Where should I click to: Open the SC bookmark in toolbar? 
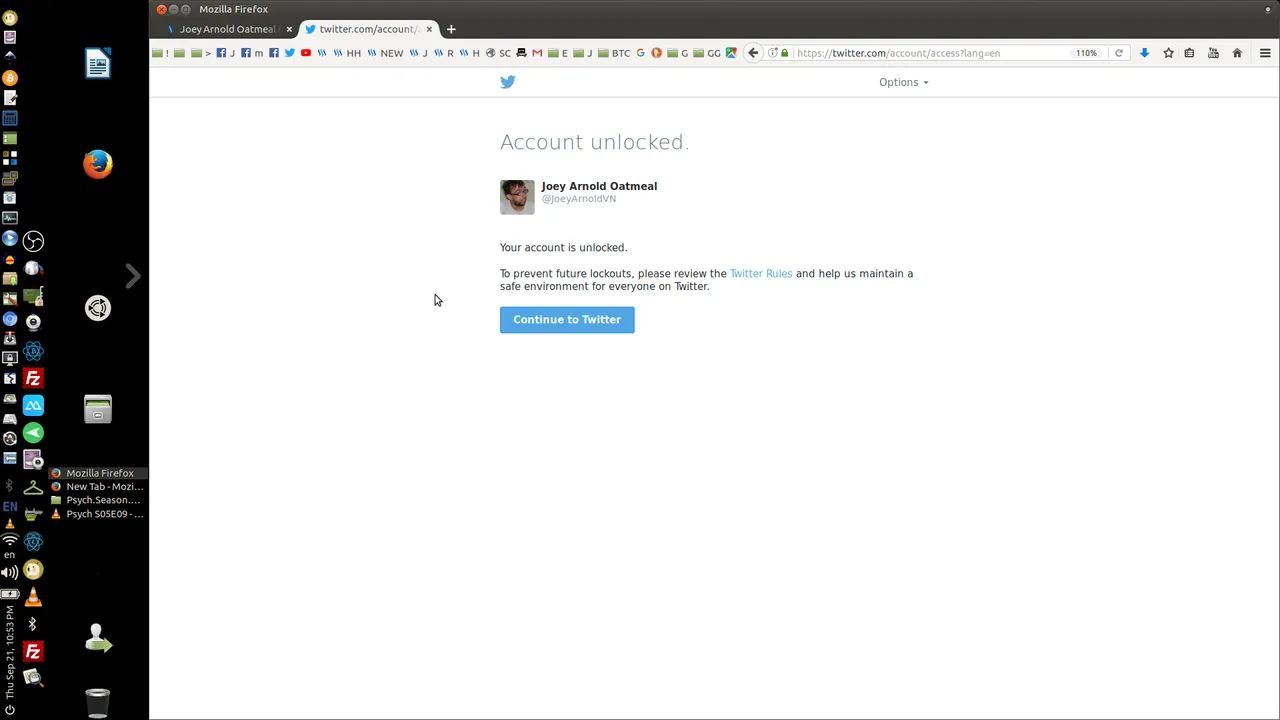[498, 53]
